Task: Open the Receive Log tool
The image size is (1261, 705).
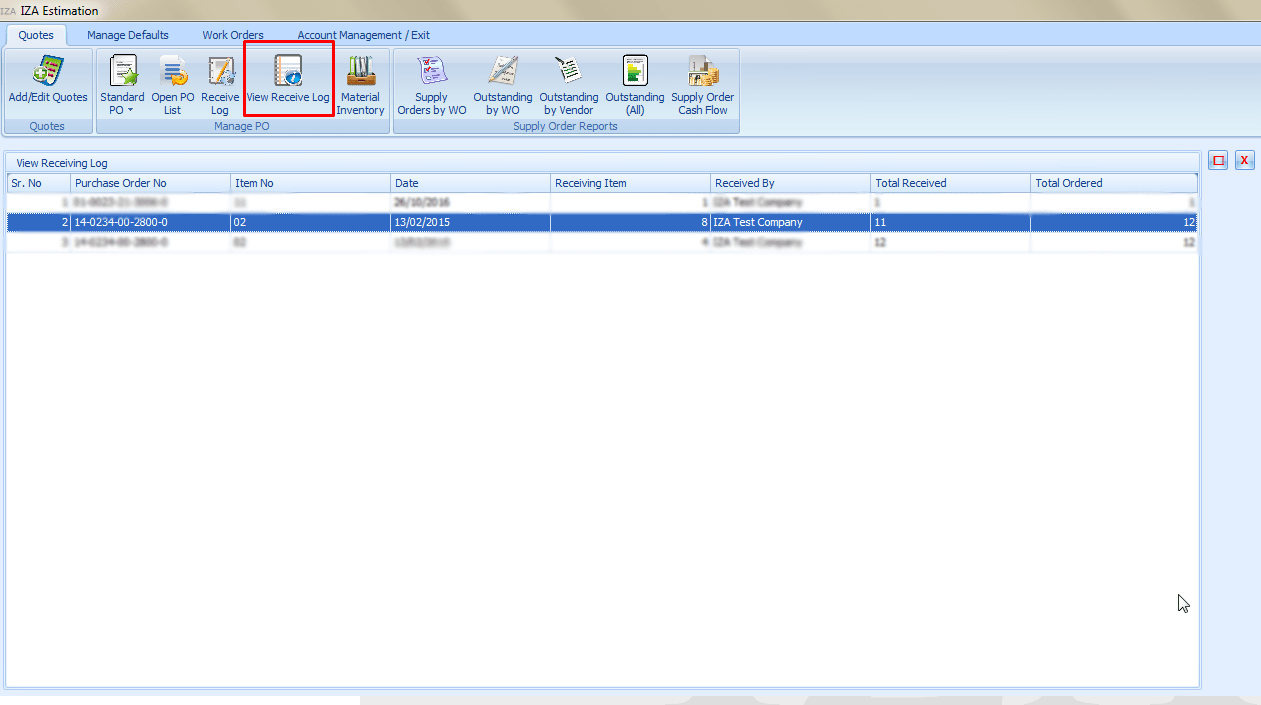Action: (220, 84)
